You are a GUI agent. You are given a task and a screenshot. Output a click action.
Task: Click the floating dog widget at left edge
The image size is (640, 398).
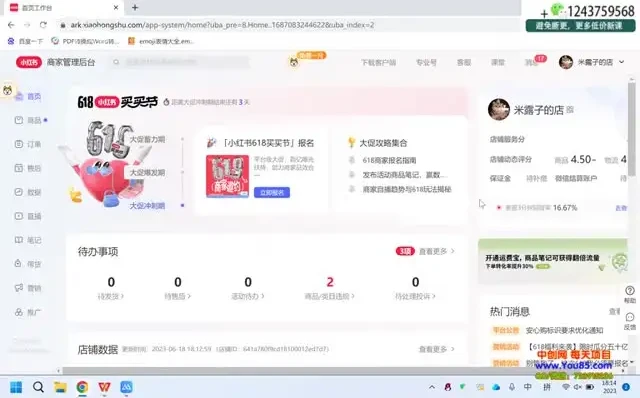tap(7, 90)
